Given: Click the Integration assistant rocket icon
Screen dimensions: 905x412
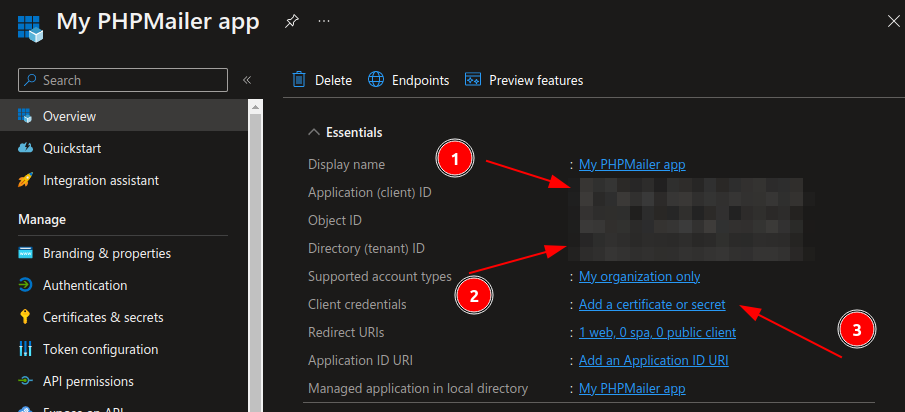Looking at the screenshot, I should pyautogui.click(x=25, y=181).
